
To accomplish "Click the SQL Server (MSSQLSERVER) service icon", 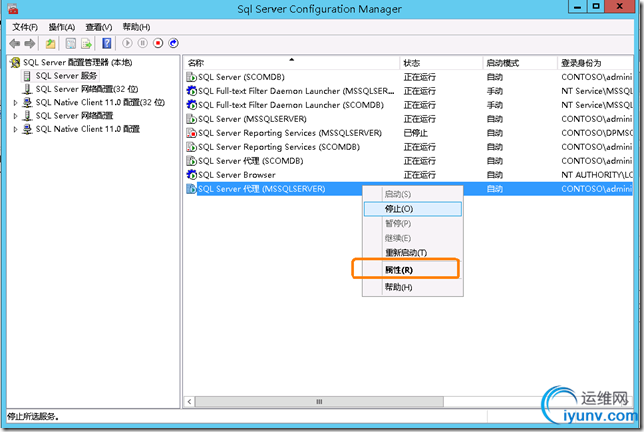I will coord(191,119).
